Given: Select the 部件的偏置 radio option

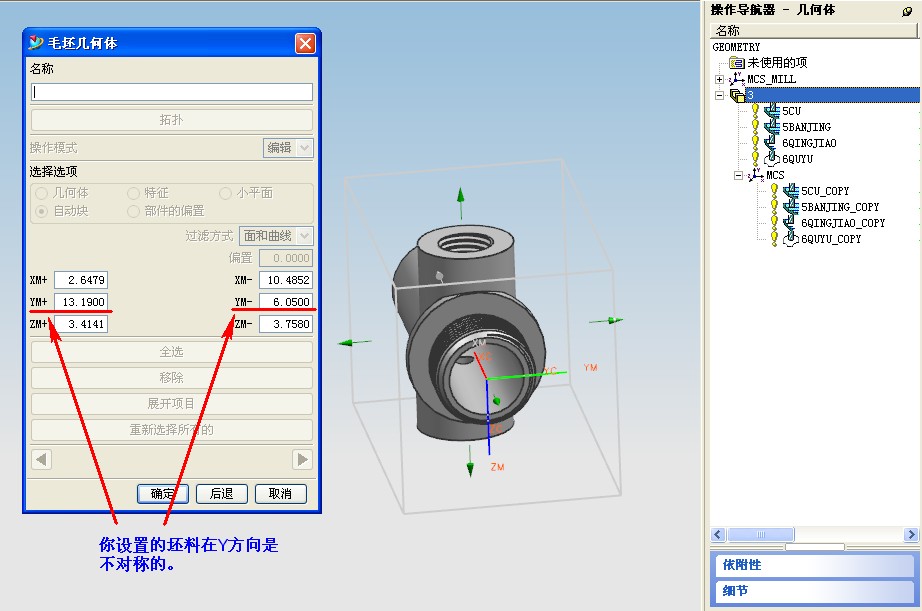Looking at the screenshot, I should tap(133, 211).
